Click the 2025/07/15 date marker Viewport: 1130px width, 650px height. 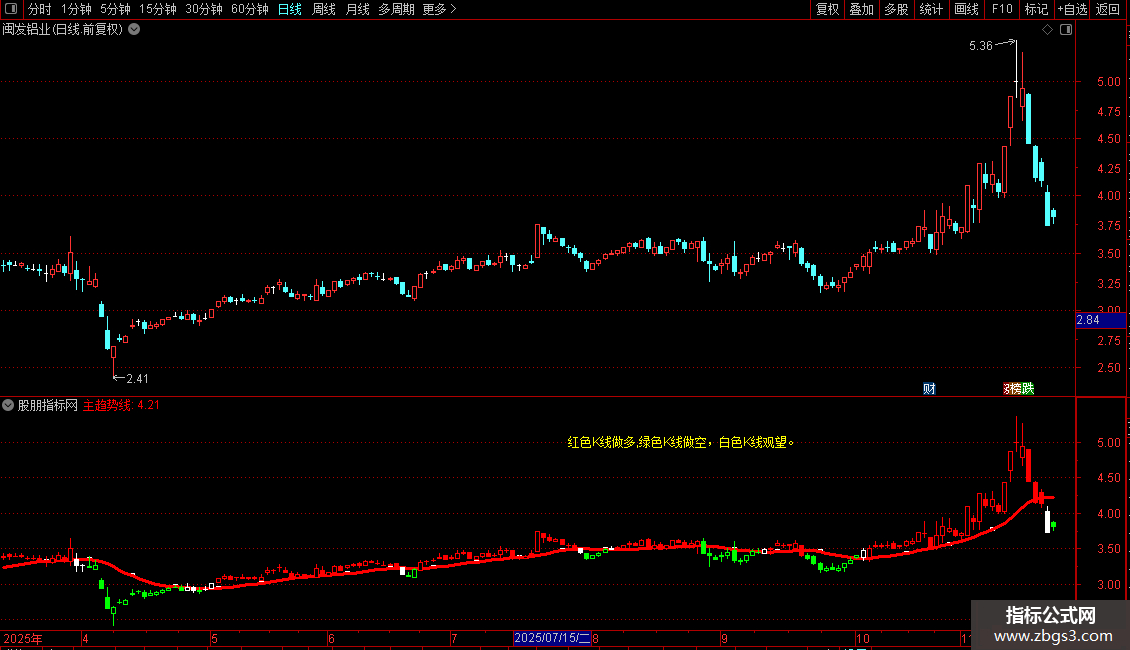[x=552, y=638]
